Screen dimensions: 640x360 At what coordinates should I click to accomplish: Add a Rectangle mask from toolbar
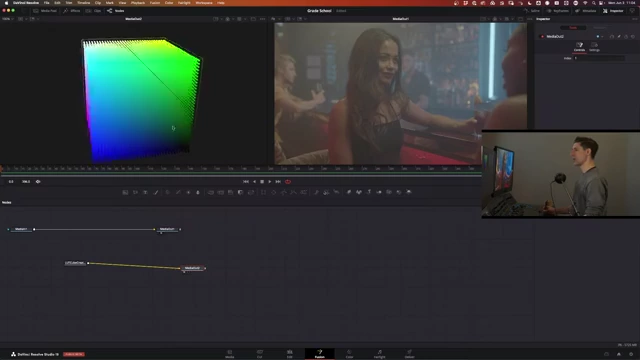point(263,192)
